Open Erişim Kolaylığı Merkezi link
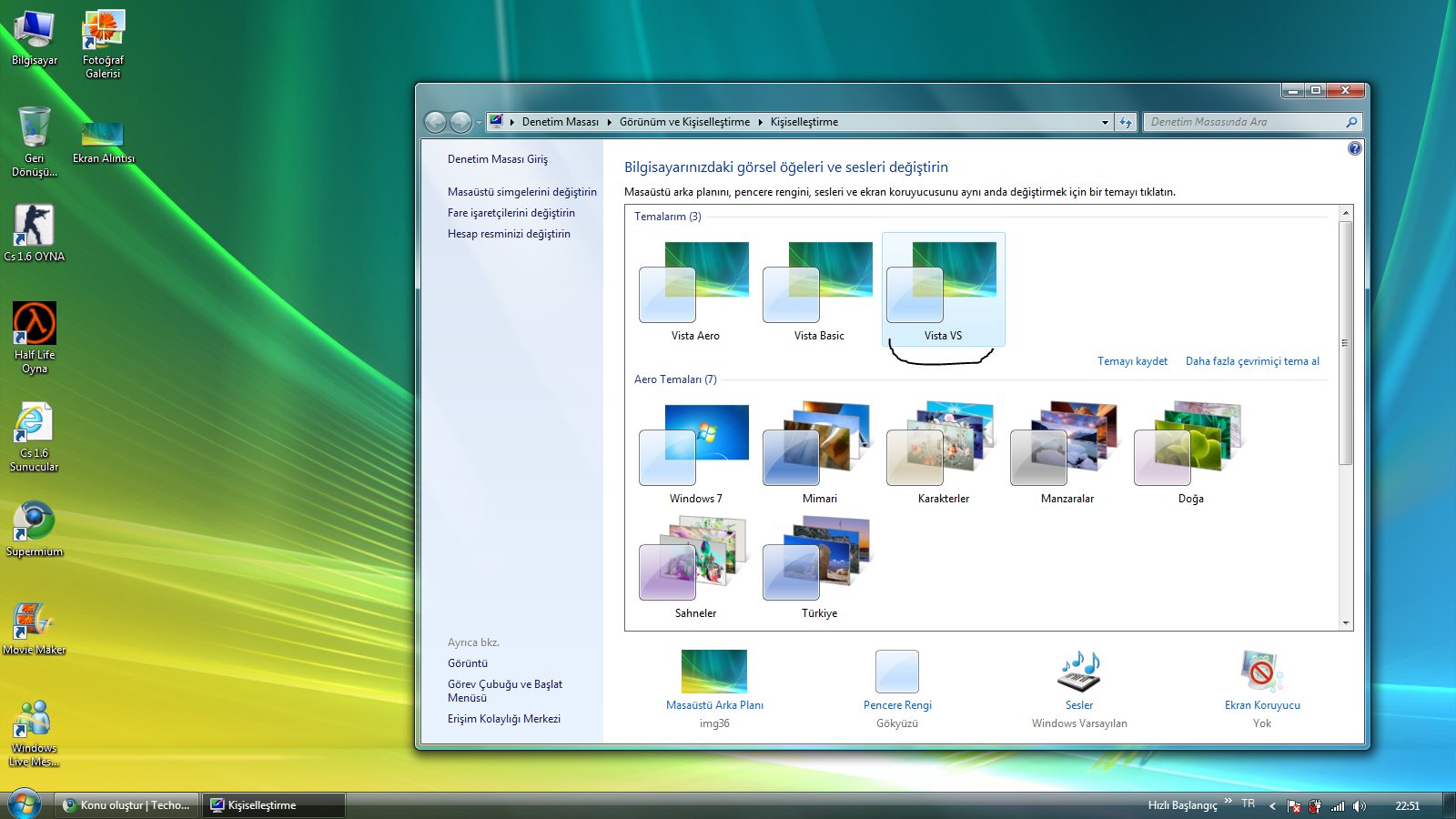Screen dimensions: 1456x819 (504, 719)
